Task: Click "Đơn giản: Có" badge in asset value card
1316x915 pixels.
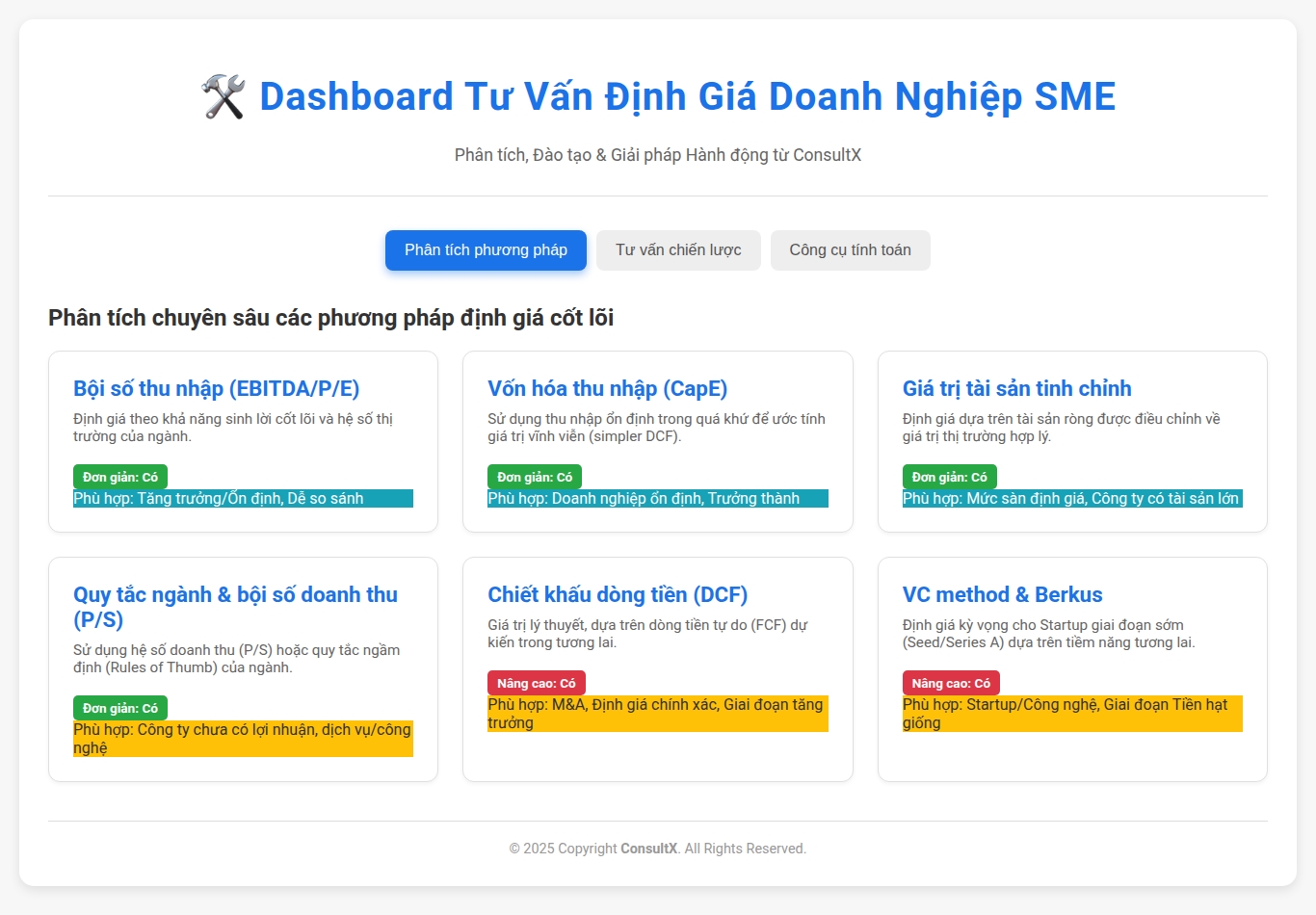Action: click(x=949, y=477)
